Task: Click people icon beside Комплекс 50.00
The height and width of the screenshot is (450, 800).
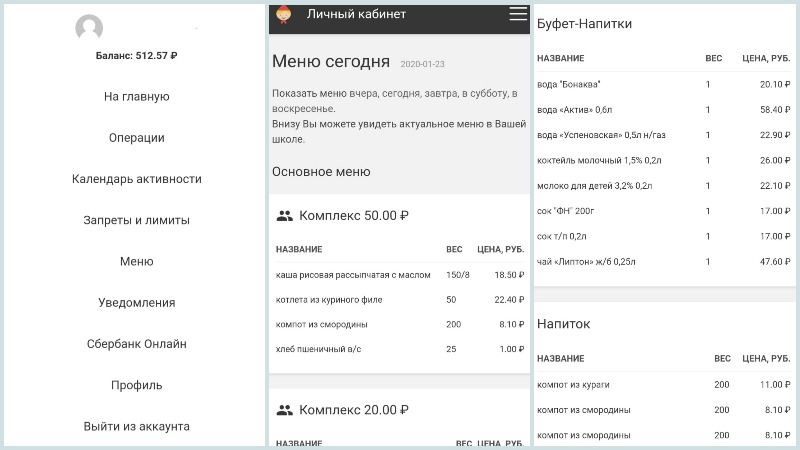Action: coord(285,216)
